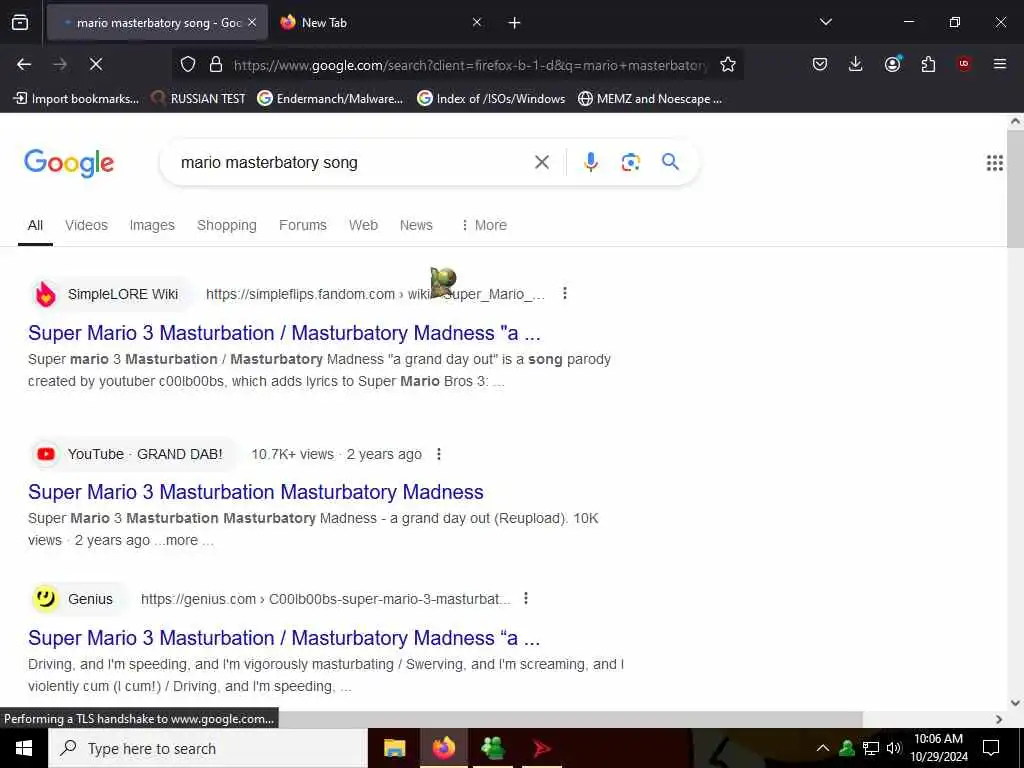Switch to the Images tab
The width and height of the screenshot is (1024, 768).
coord(152,225)
